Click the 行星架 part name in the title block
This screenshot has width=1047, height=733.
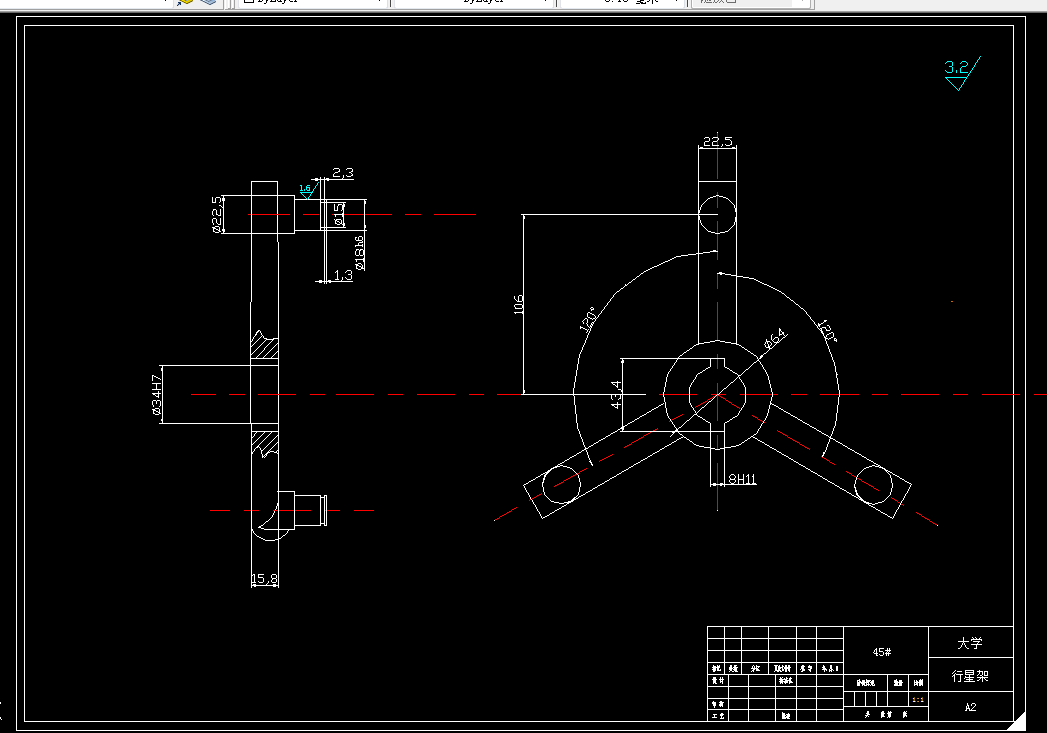970,676
